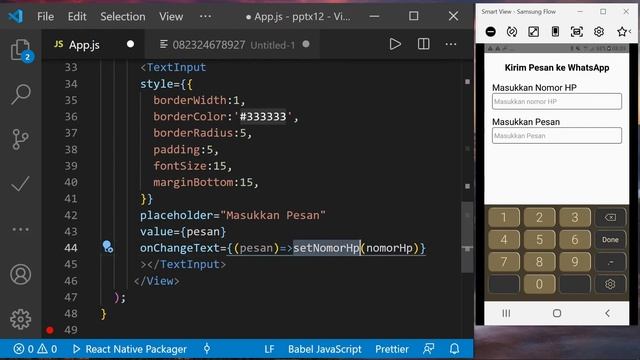Tap keypad number 0
640x360 pixels.
539,284
